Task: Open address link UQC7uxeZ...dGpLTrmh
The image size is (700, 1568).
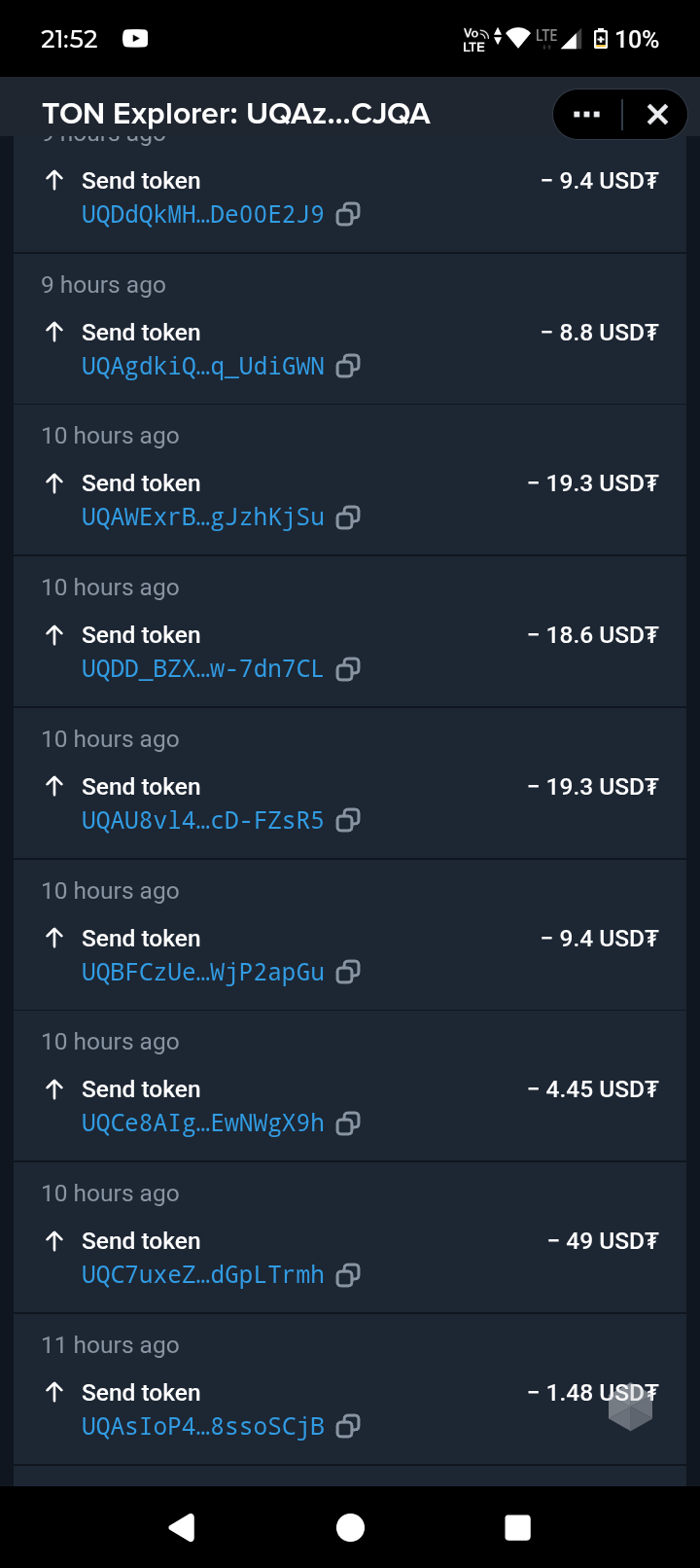Action: point(202,1275)
